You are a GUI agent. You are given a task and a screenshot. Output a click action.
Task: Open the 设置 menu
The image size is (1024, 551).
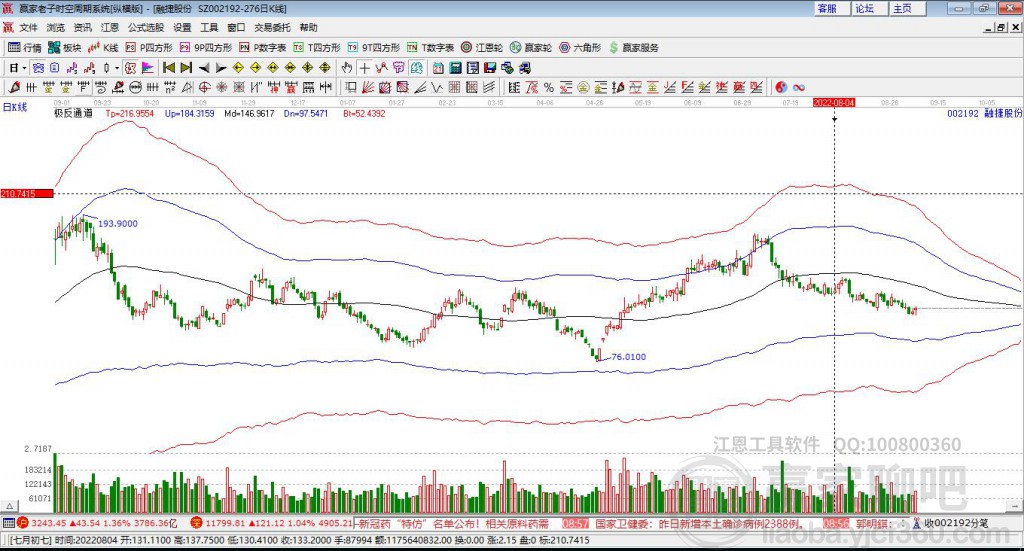coord(182,27)
